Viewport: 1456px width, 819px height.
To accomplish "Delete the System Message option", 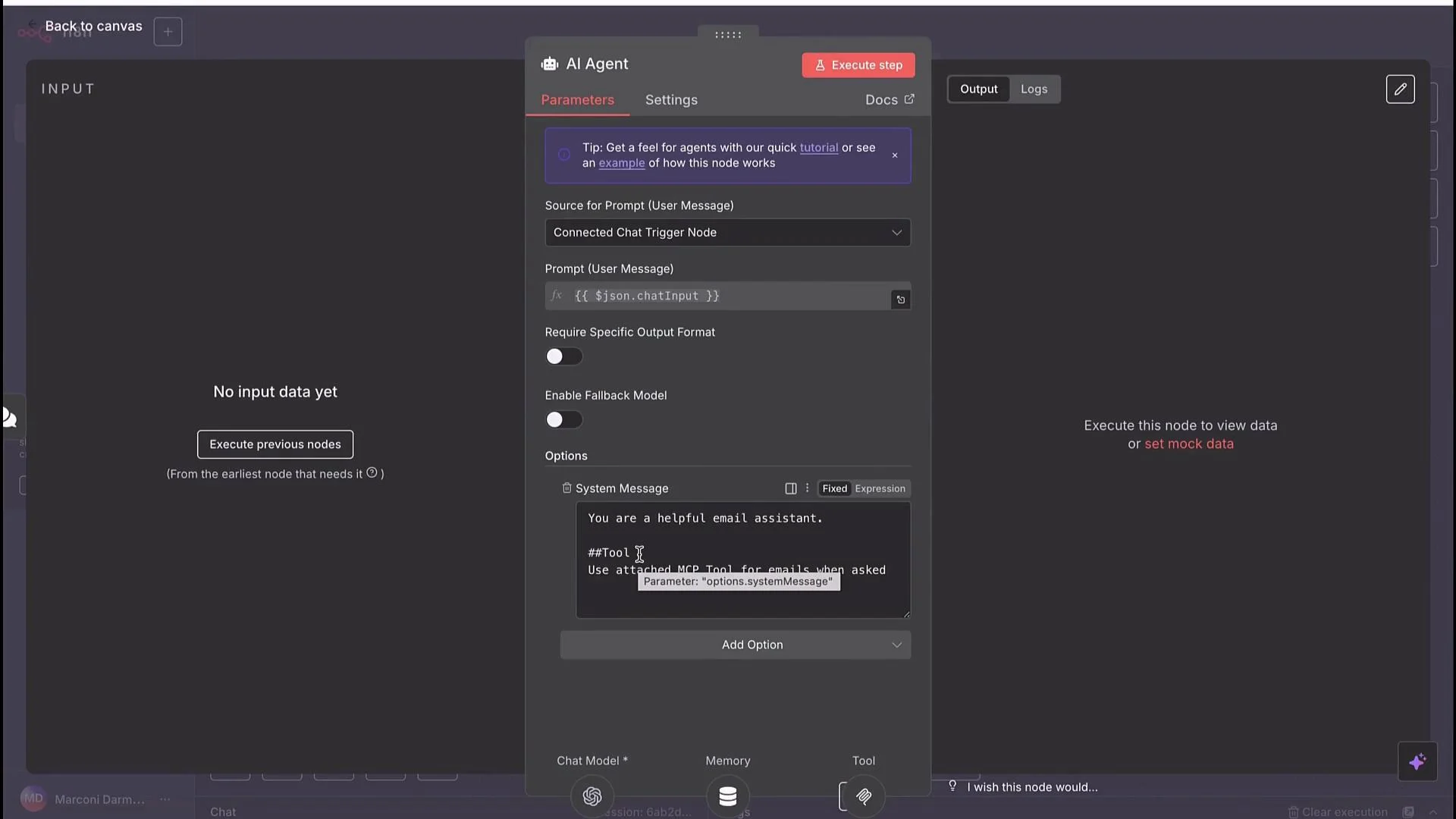I will click(566, 488).
